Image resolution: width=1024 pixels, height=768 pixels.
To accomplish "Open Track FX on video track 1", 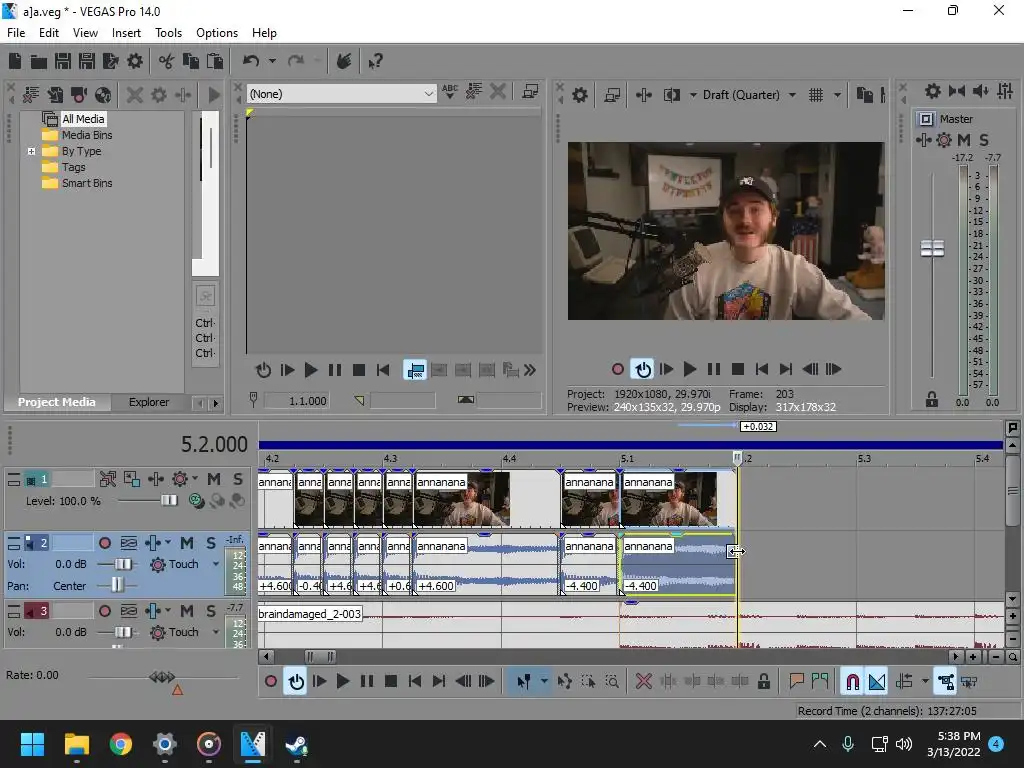I will click(156, 479).
